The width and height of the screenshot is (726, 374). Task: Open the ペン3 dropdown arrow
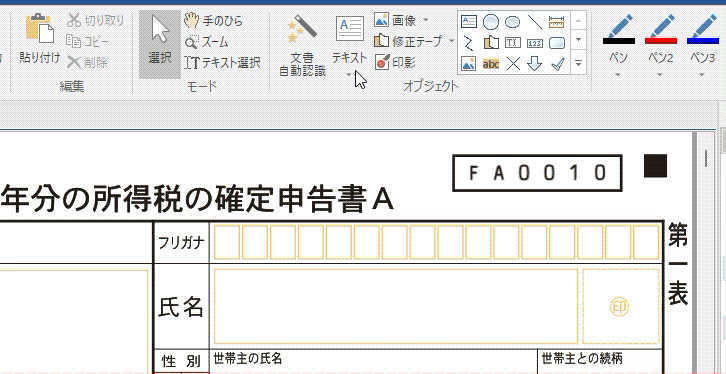pyautogui.click(x=702, y=74)
